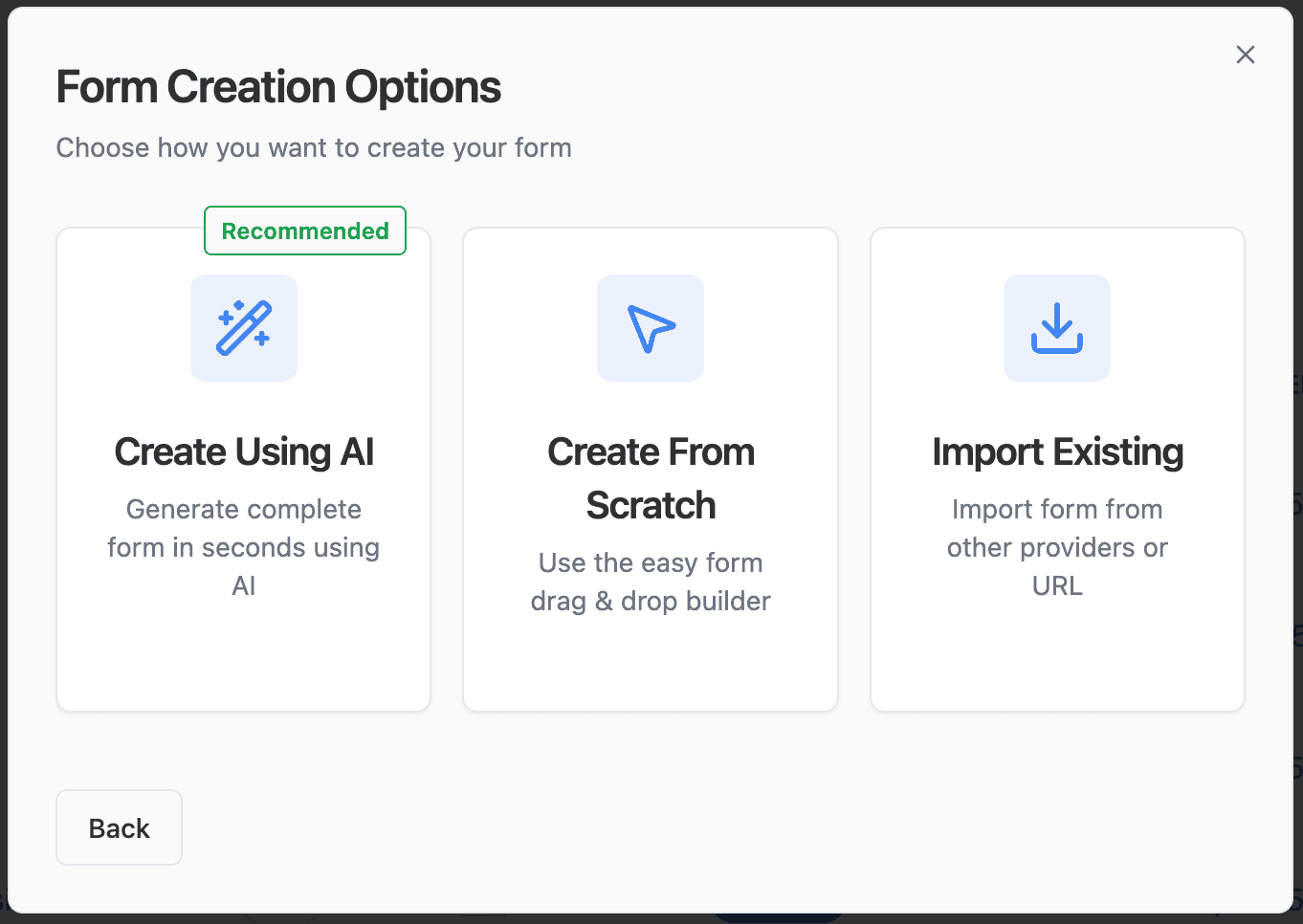Screen dimensions: 1303x924
Task: Click the Back button
Action: tap(119, 827)
